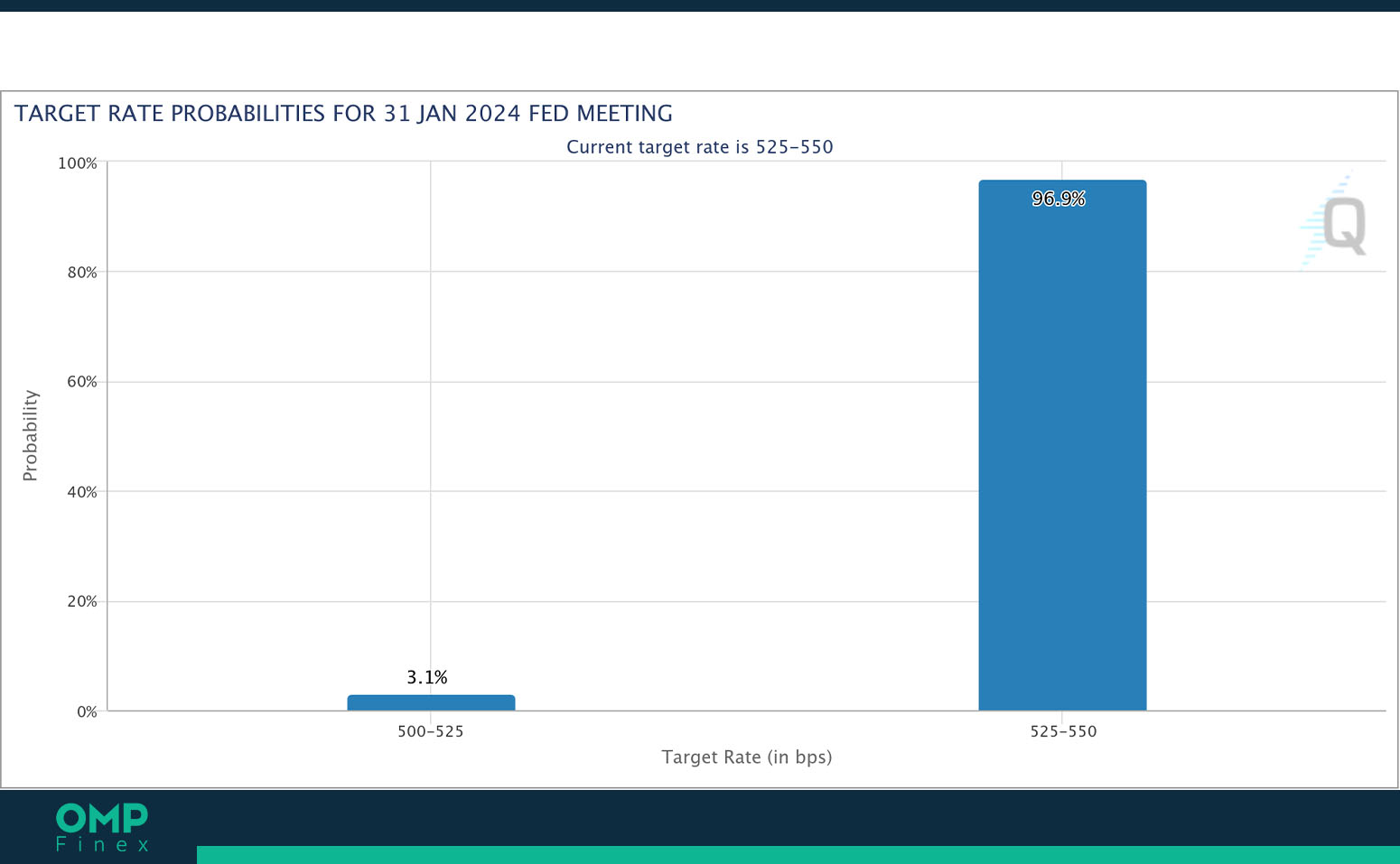Select the 500-525 x-axis label
Image resolution: width=1400 pixels, height=864 pixels.
coord(431,731)
